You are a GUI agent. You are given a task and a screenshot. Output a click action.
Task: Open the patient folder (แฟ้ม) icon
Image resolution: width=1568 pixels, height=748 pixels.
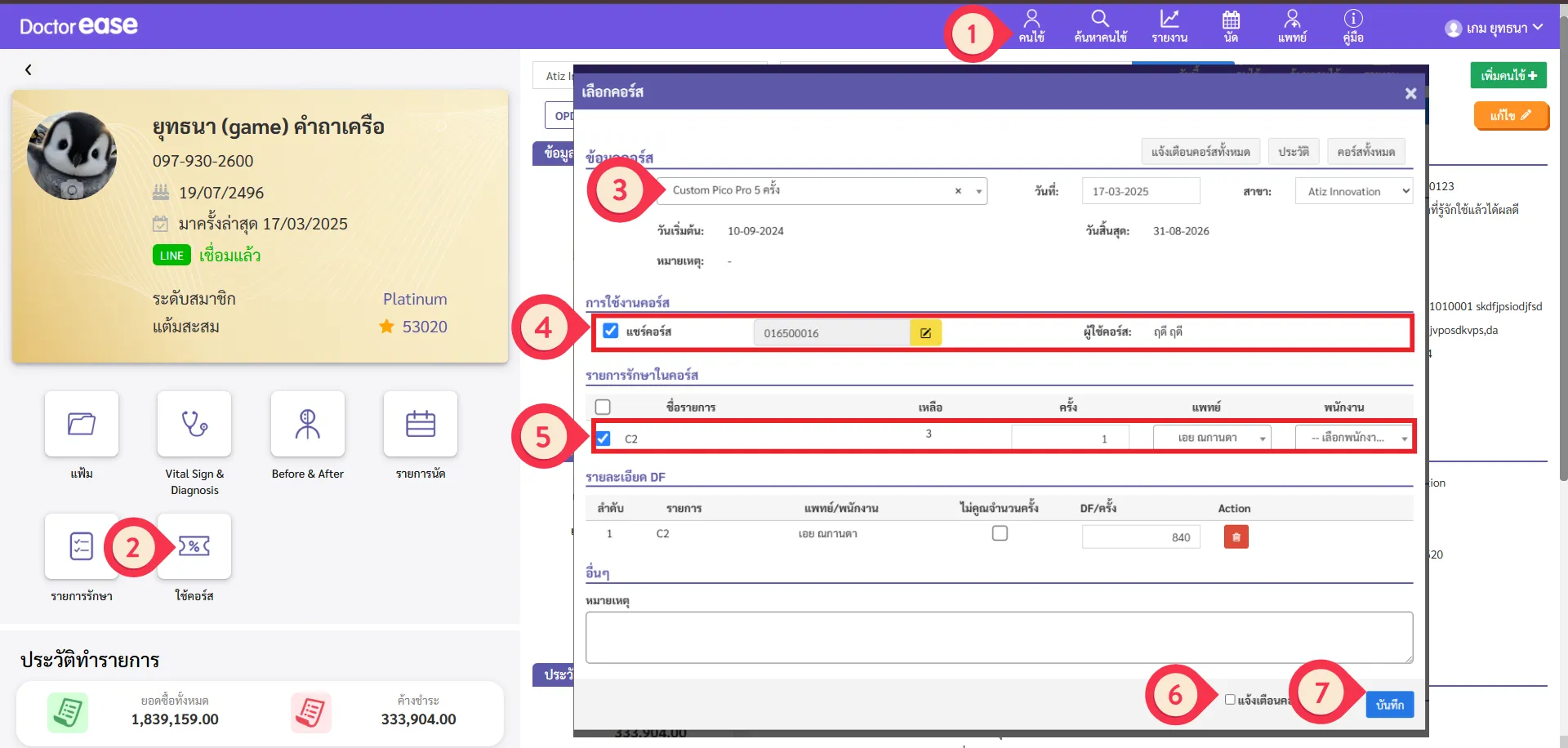point(82,424)
